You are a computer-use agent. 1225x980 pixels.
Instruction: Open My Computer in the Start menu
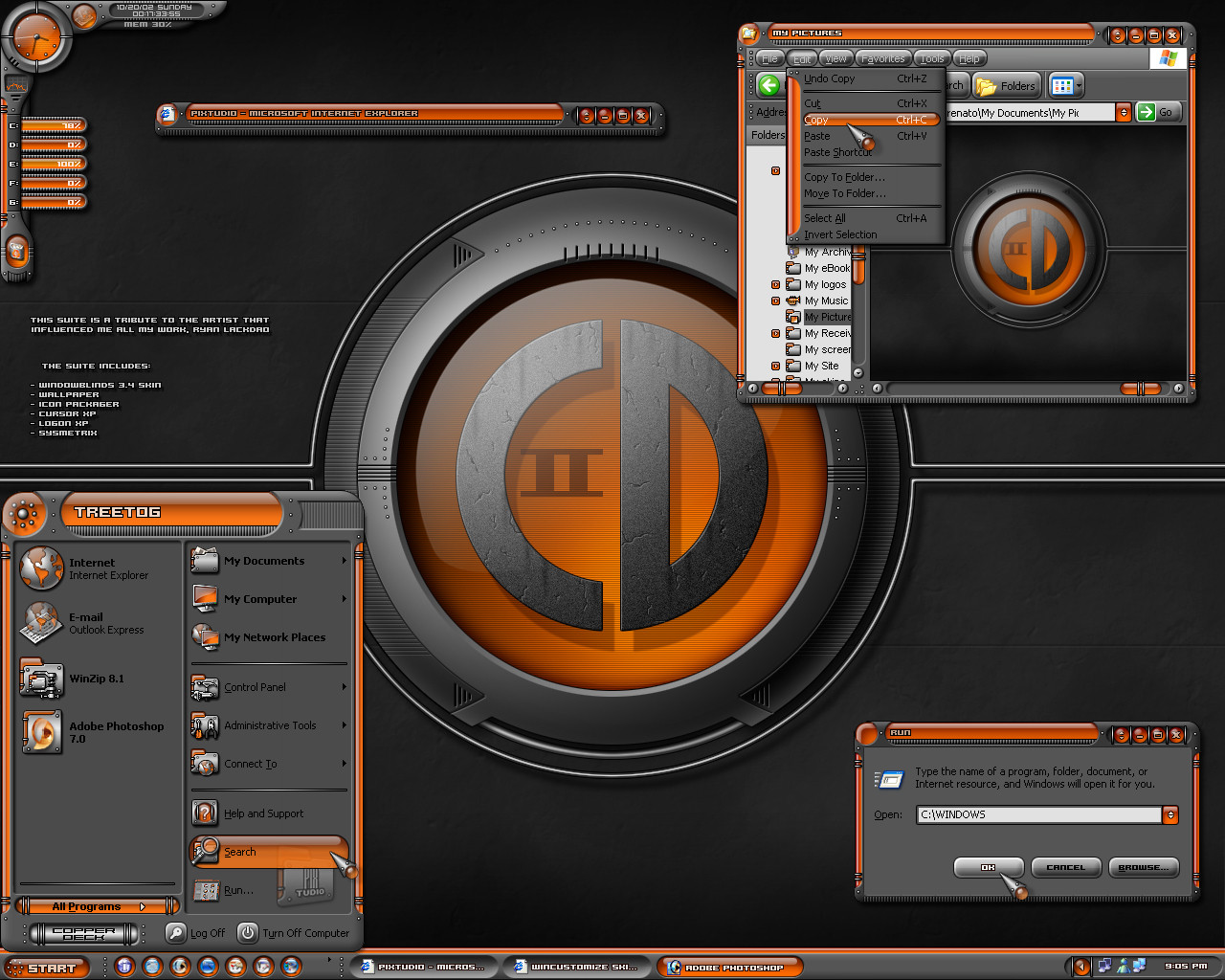[269, 599]
